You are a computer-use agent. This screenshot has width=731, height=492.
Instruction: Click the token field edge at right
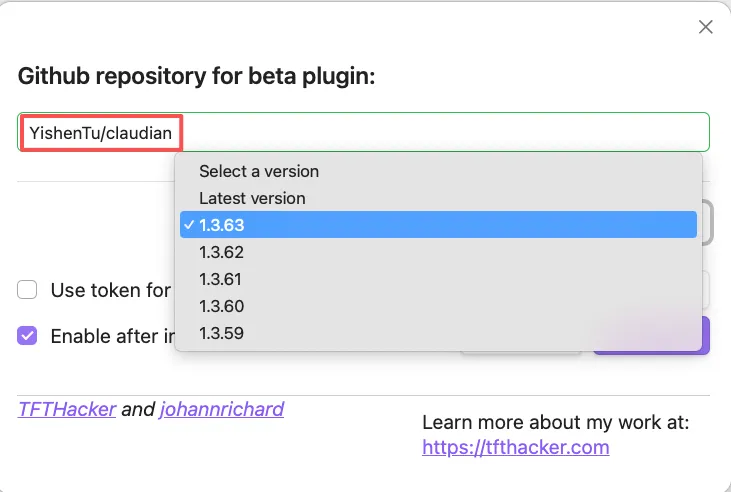[706, 290]
